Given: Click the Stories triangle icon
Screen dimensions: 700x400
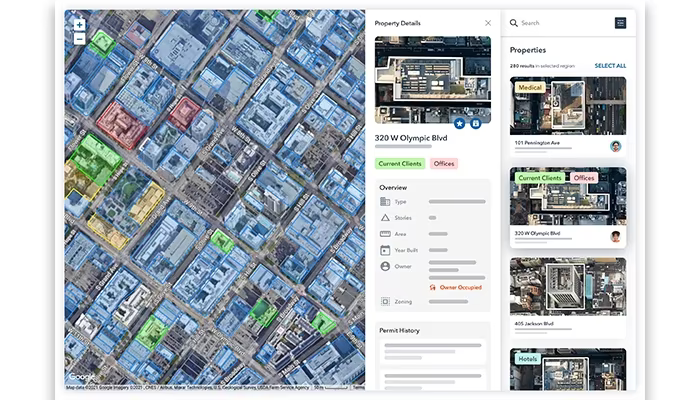Looking at the screenshot, I should 385,218.
